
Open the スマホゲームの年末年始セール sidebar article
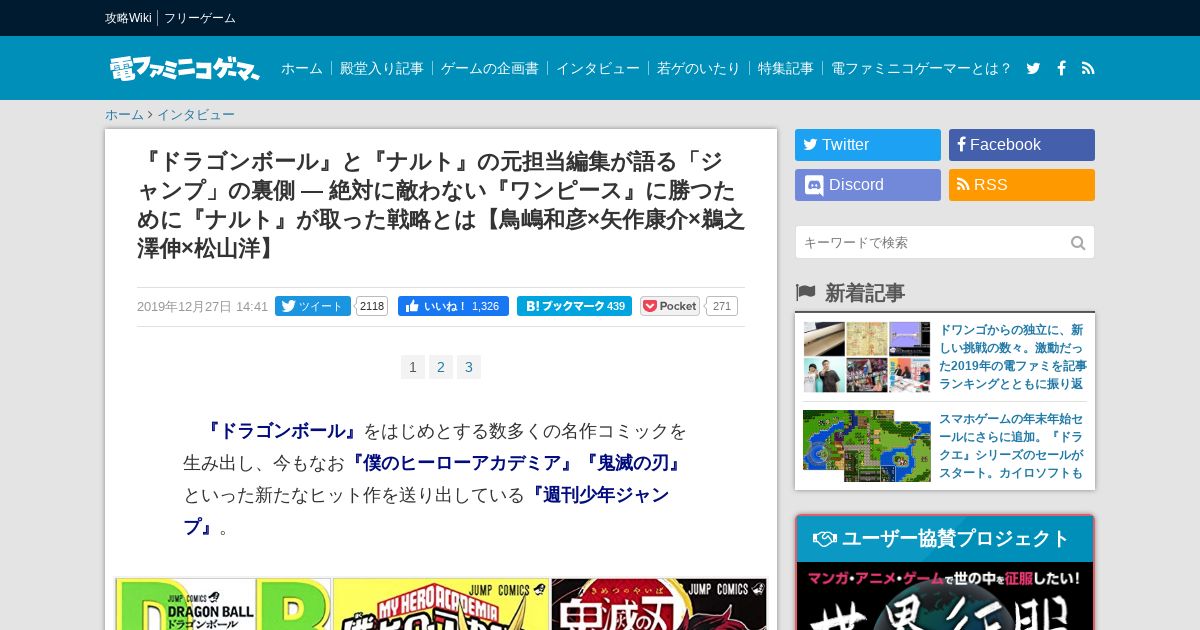click(x=1013, y=446)
